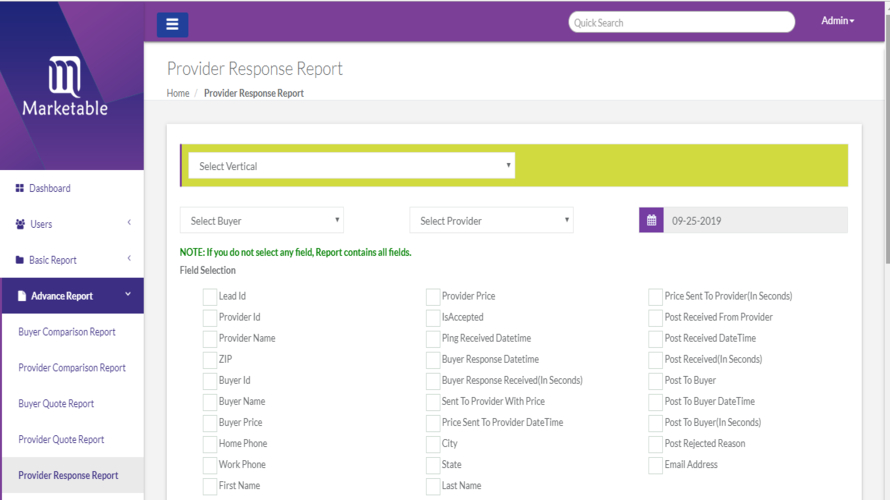Screen dimensions: 890x500
Task: Check the Post To Buyer(In Seconds) checkbox
Action: tap(656, 422)
